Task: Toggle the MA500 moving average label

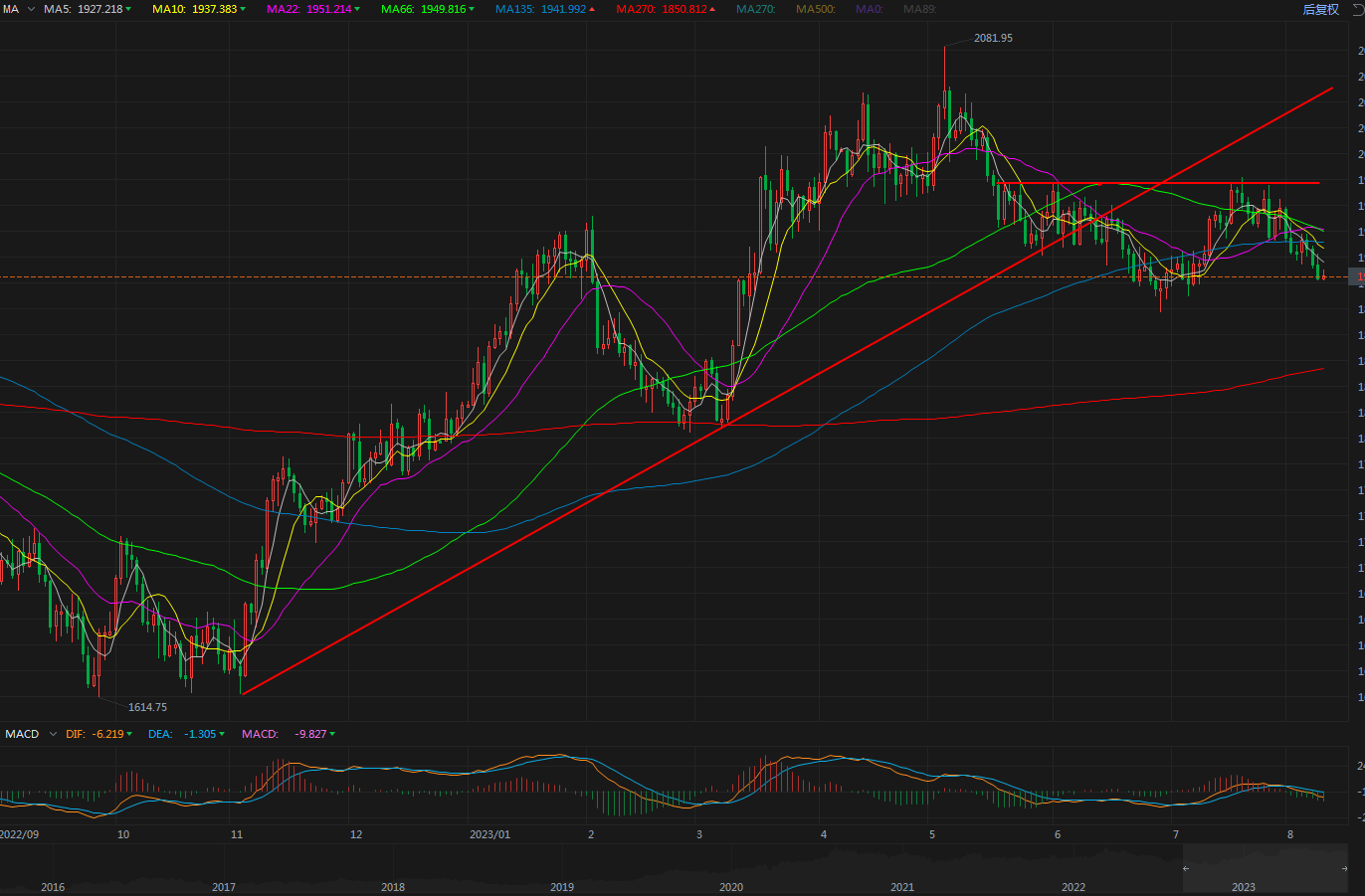Action: (x=815, y=9)
